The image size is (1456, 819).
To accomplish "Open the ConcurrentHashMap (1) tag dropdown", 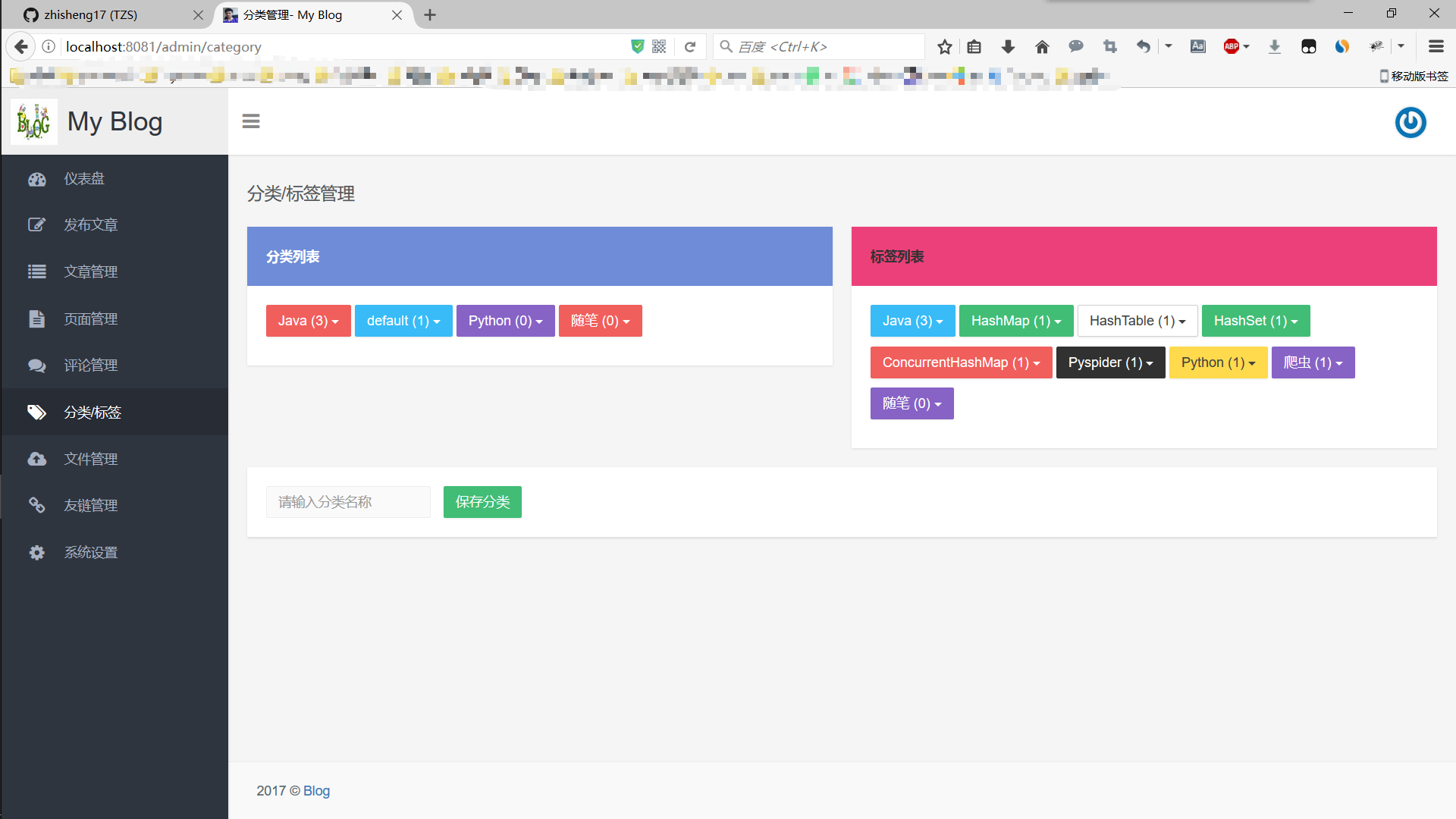I will click(961, 362).
